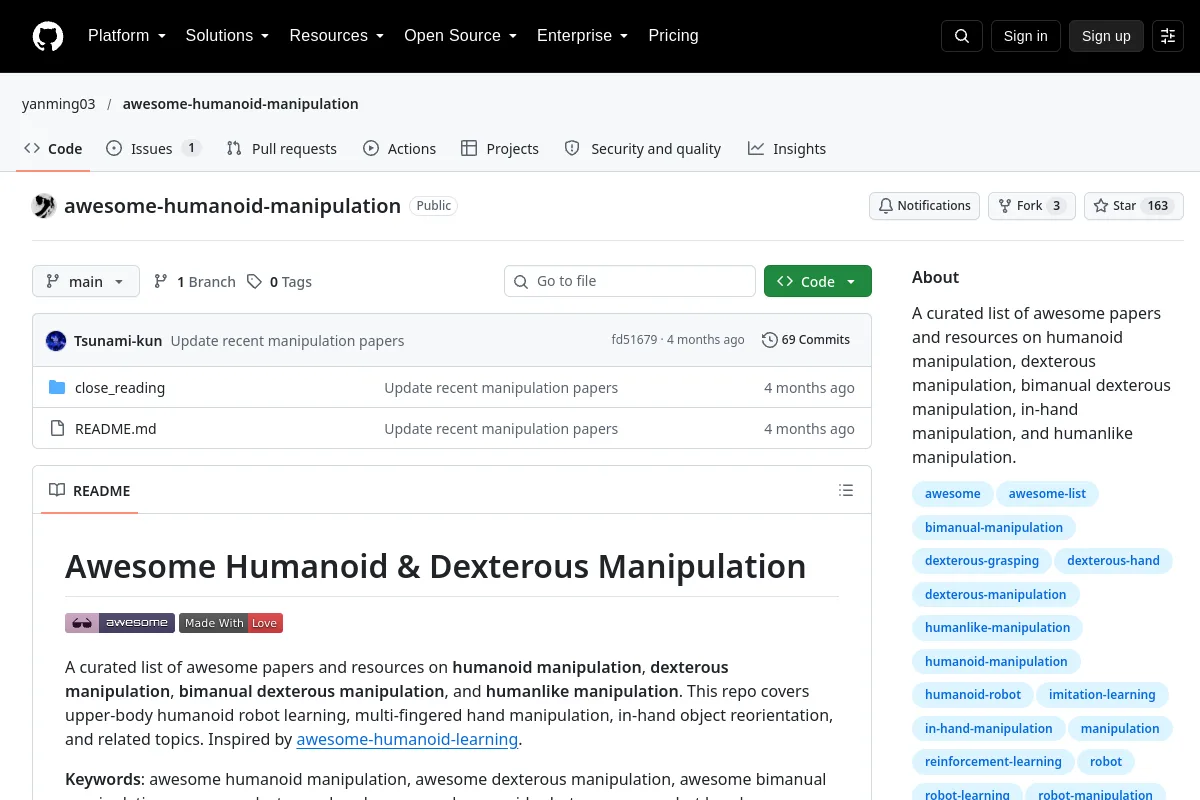Click the humanoid-manipulation topic tag

[996, 662]
